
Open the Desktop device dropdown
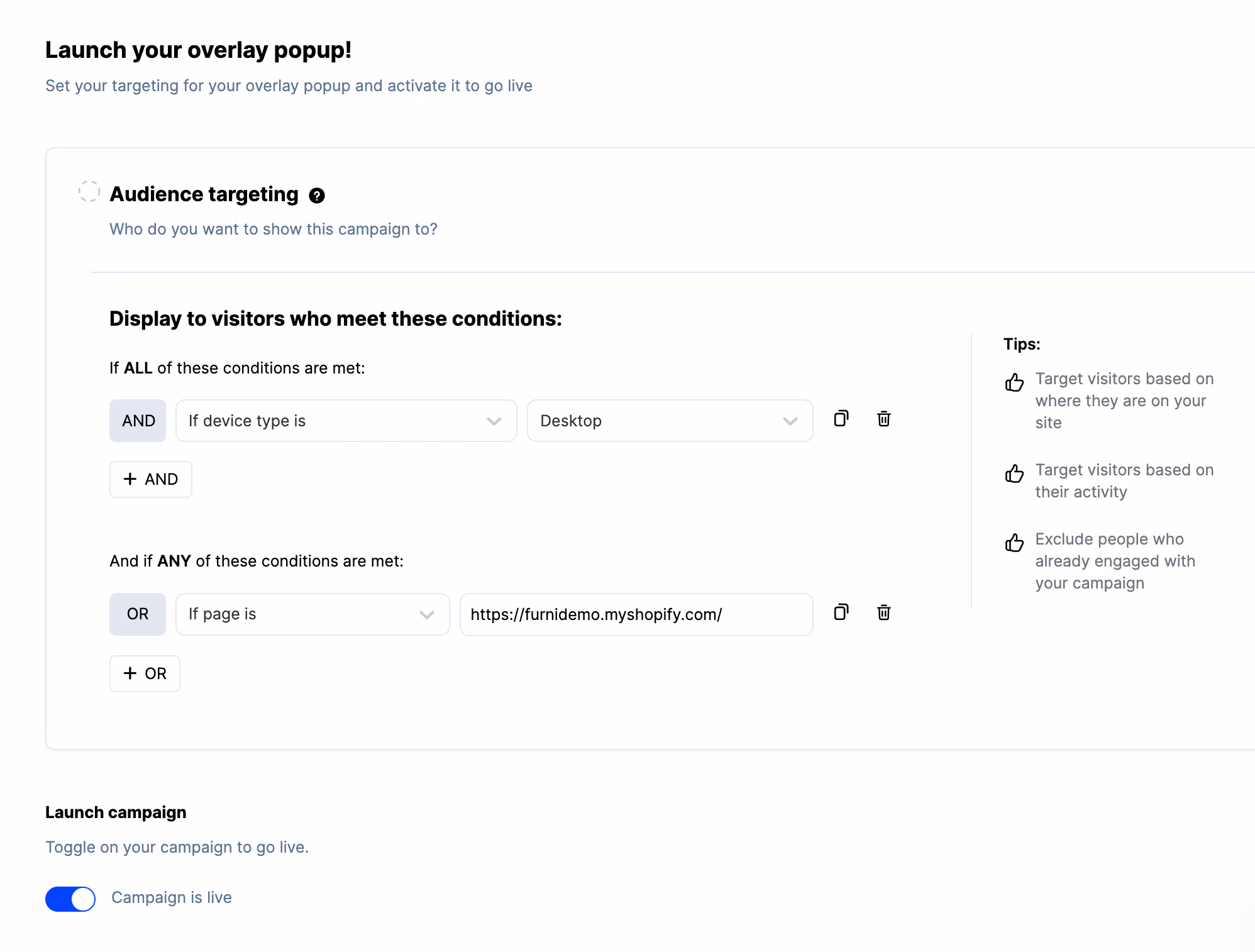[x=670, y=421]
